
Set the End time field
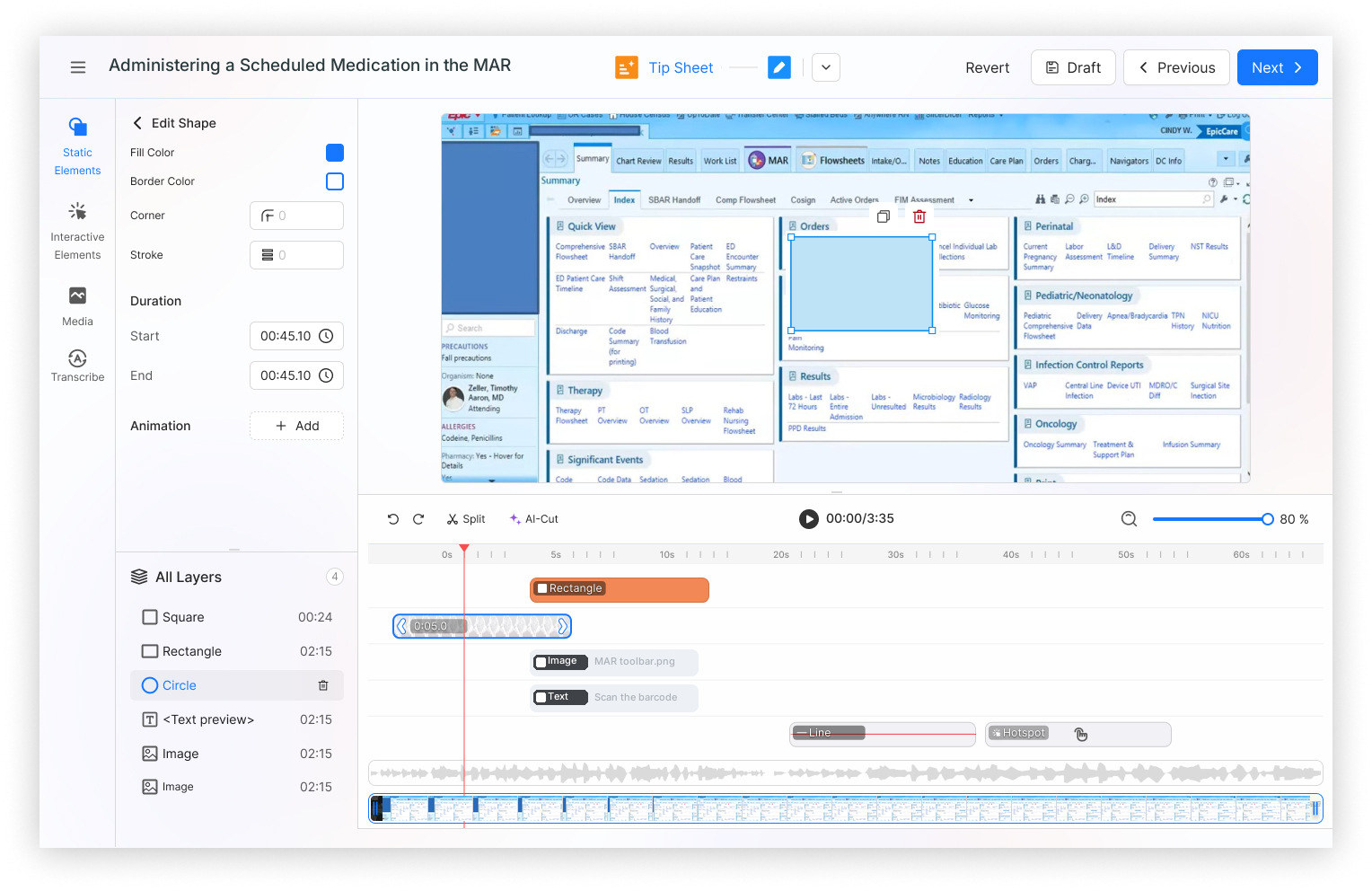tap(296, 375)
